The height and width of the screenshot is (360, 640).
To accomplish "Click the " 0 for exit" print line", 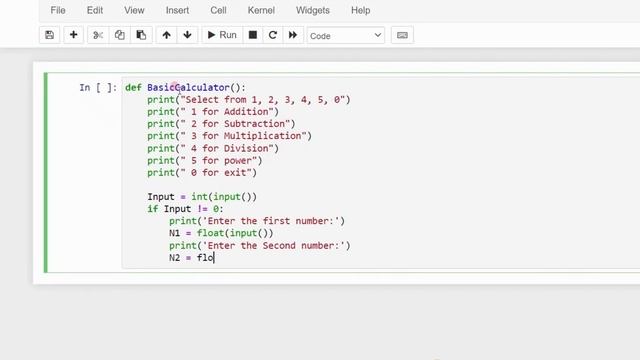I will 202,173.
